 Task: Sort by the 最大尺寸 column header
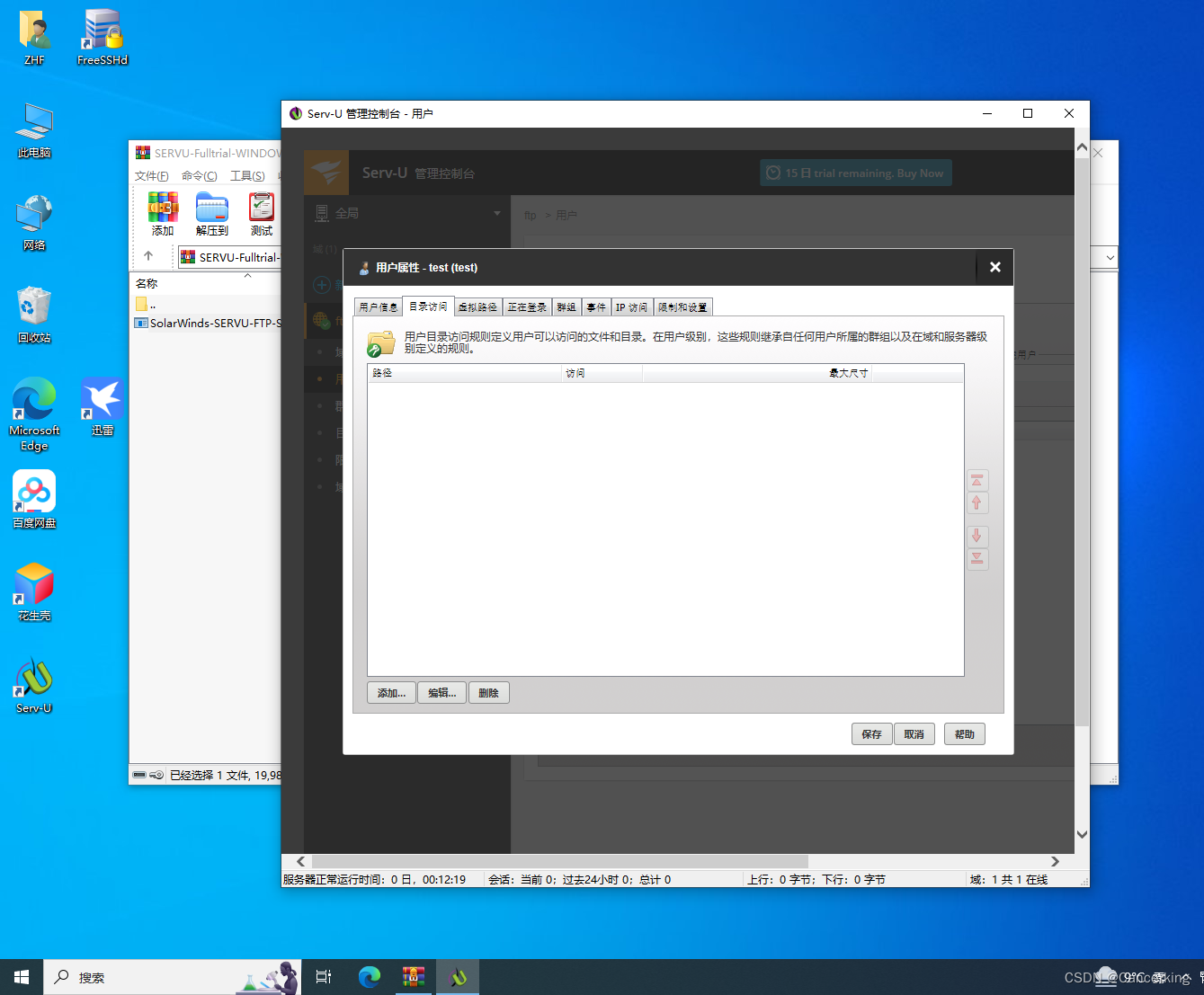[757, 373]
